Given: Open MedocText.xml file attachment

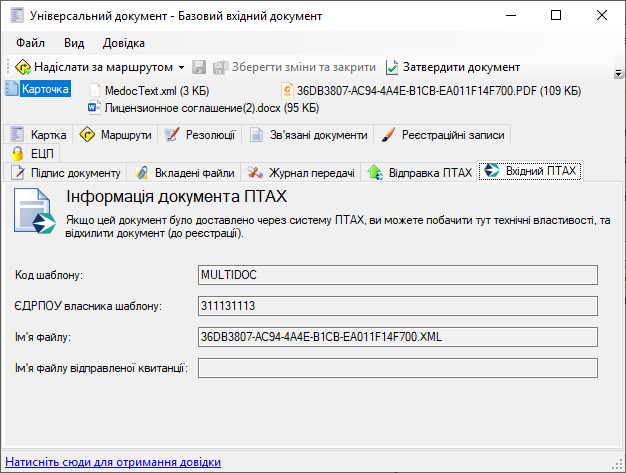Looking at the screenshot, I should [156, 91].
